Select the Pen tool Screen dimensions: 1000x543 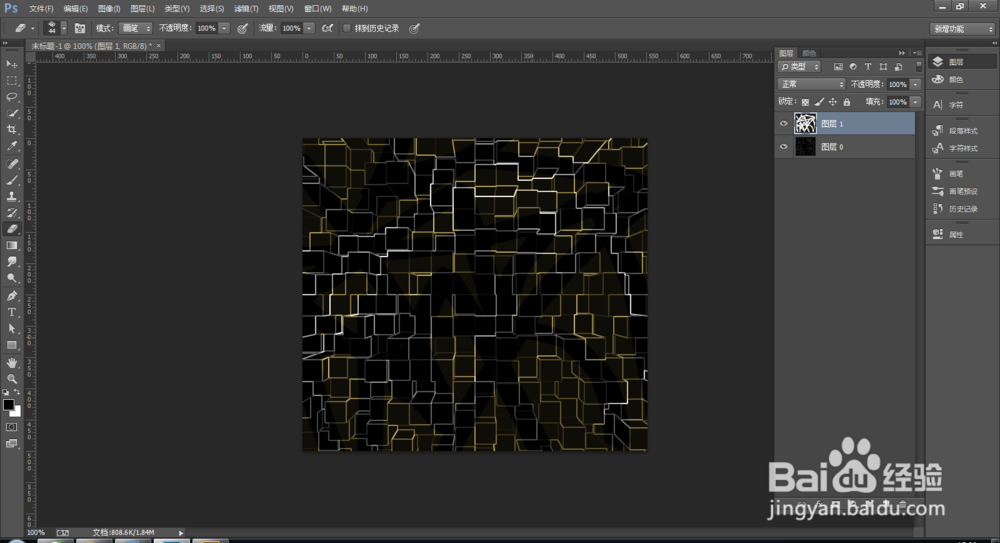[11, 296]
